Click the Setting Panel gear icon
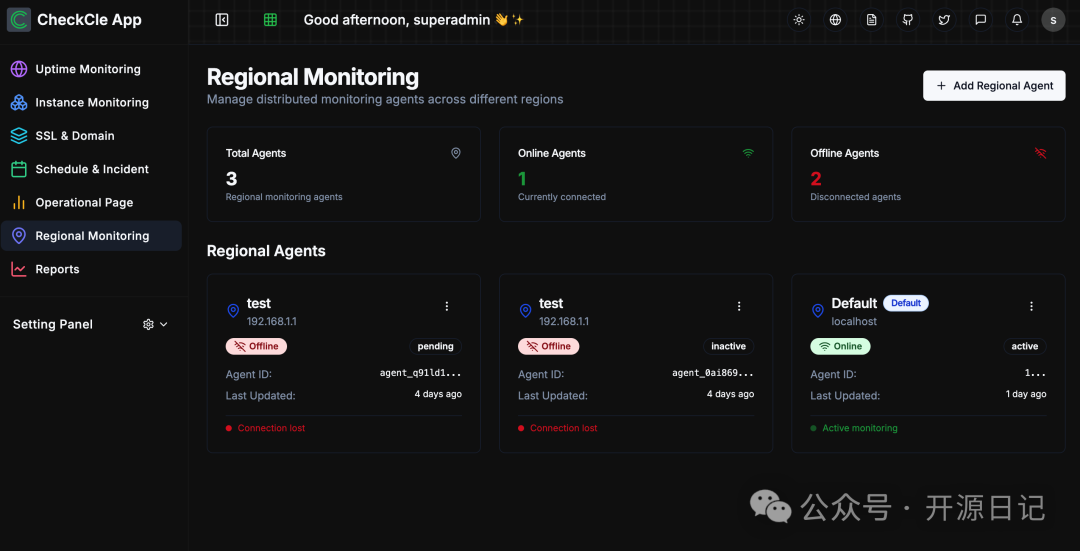This screenshot has width=1080, height=551. point(148,324)
